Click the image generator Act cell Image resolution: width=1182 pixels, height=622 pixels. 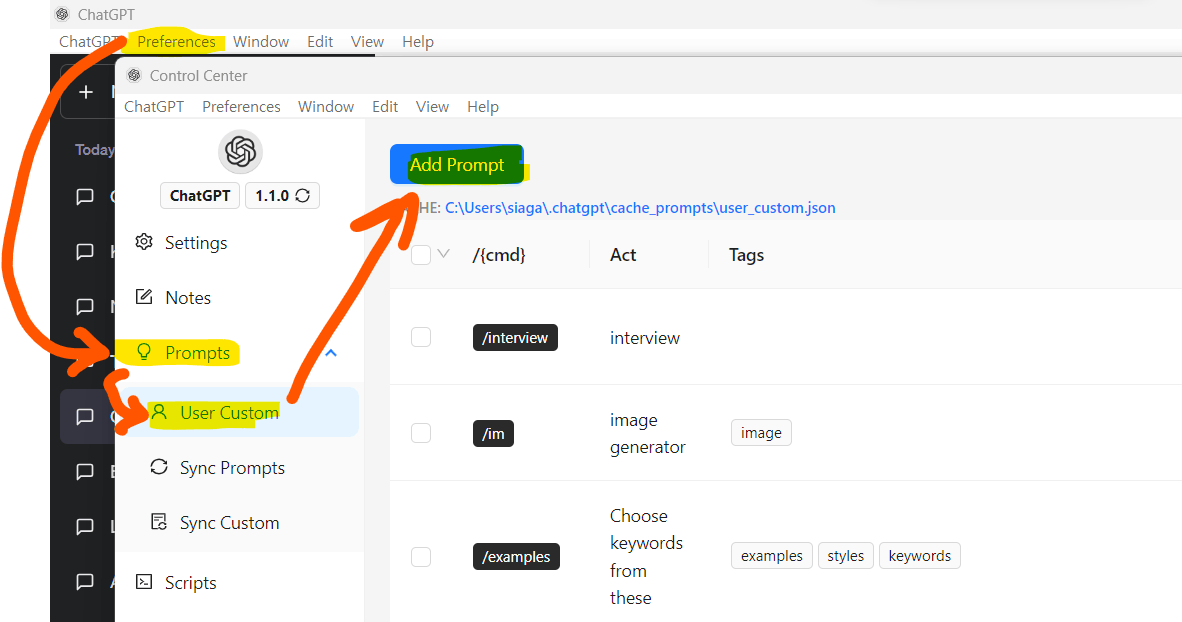(648, 434)
